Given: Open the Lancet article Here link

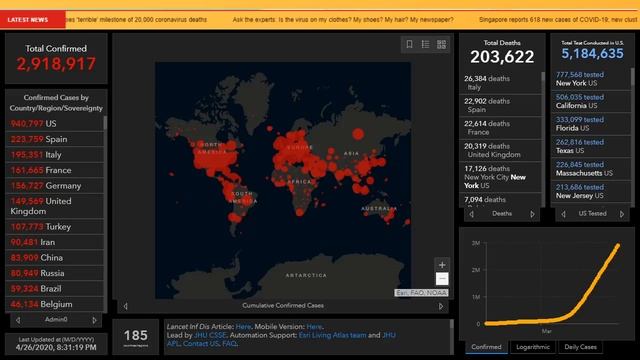Looking at the screenshot, I should pos(243,327).
